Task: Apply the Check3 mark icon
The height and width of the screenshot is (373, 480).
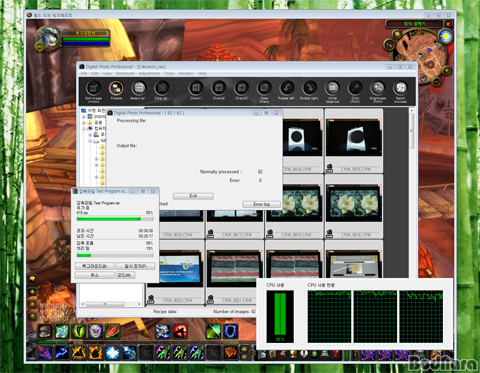Action: click(x=241, y=88)
